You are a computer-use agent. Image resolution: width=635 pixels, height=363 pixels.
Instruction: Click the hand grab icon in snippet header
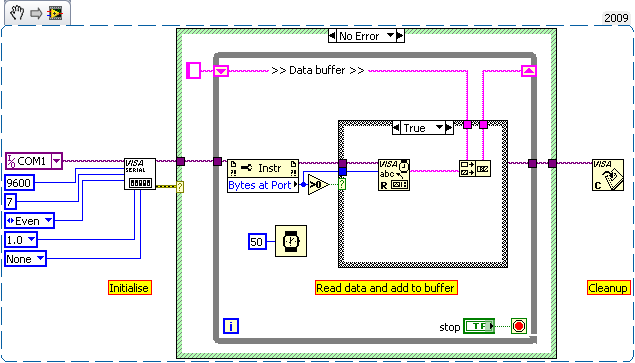point(17,13)
